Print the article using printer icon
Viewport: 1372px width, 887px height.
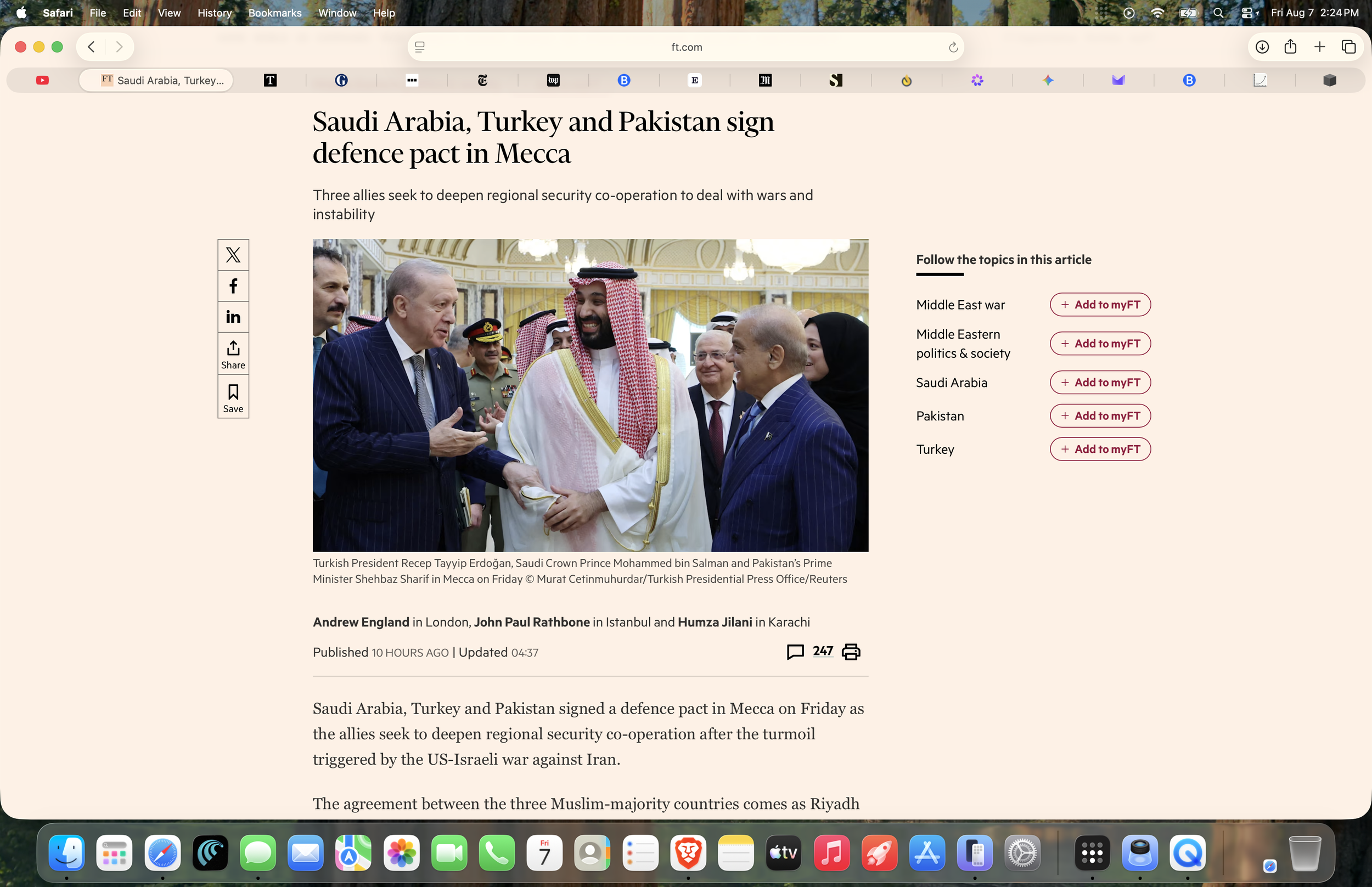click(851, 652)
